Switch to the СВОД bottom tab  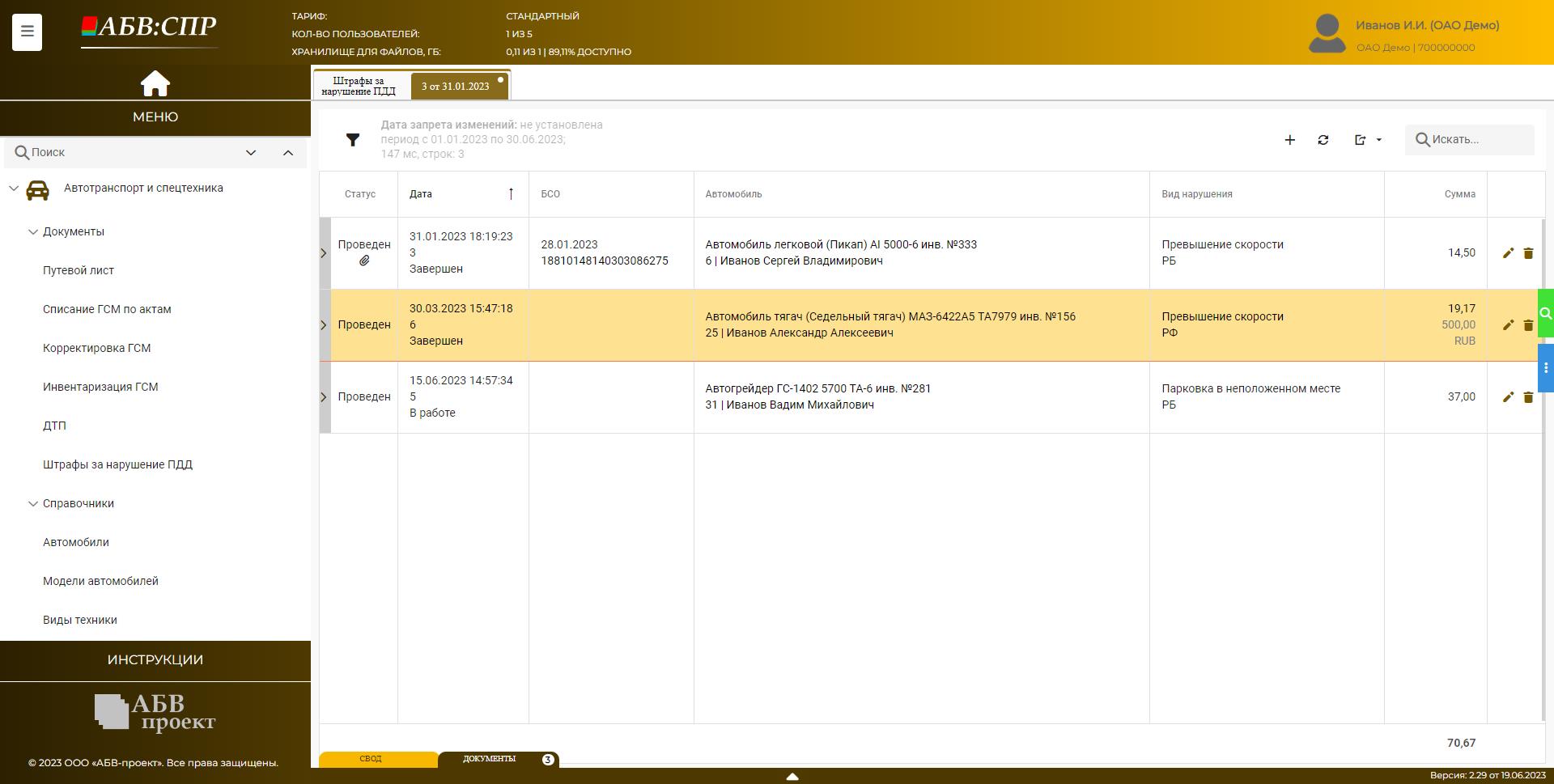tap(371, 759)
